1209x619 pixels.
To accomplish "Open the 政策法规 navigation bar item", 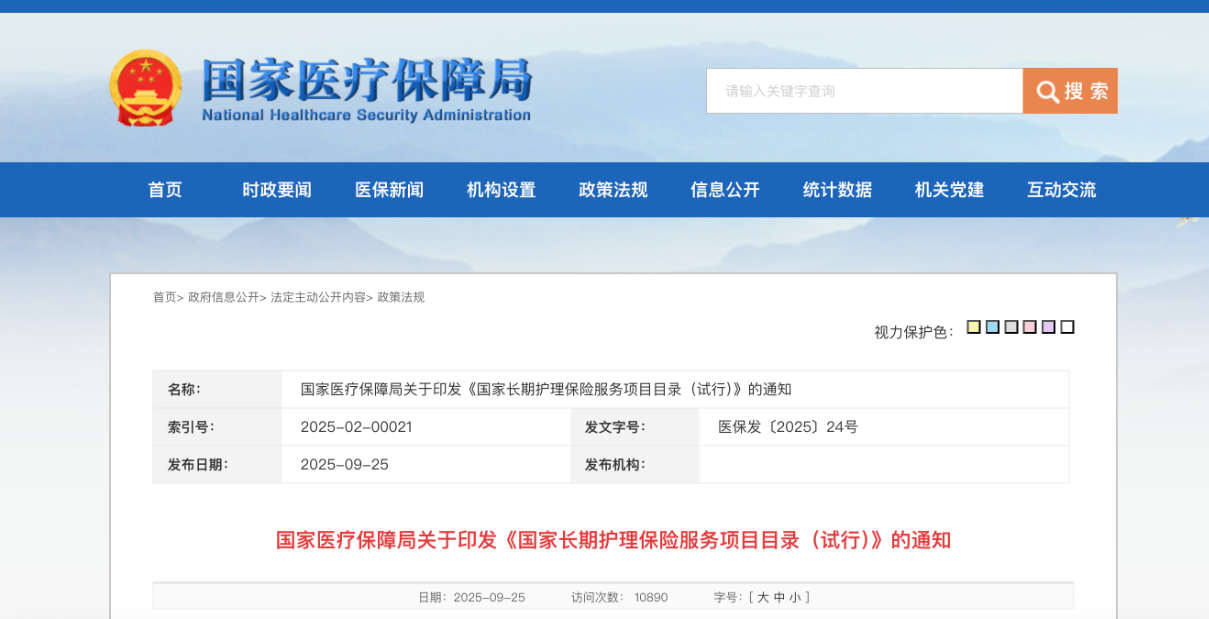I will click(613, 190).
